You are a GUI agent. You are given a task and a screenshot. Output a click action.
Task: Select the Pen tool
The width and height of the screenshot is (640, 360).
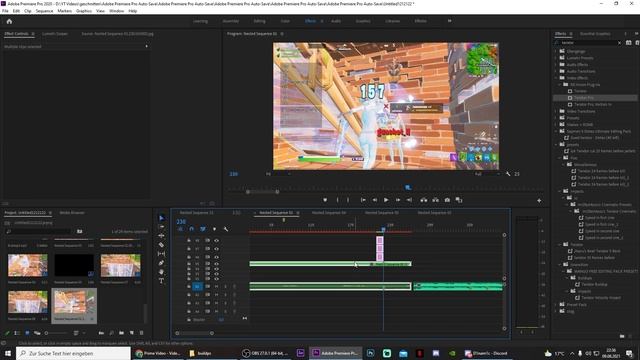[x=161, y=263]
